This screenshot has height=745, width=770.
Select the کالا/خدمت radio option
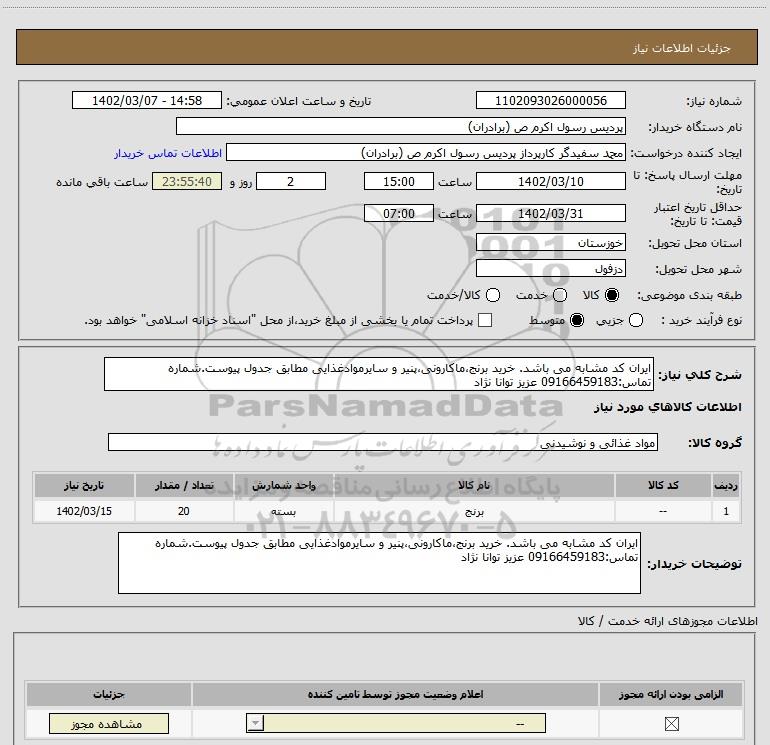(x=493, y=295)
